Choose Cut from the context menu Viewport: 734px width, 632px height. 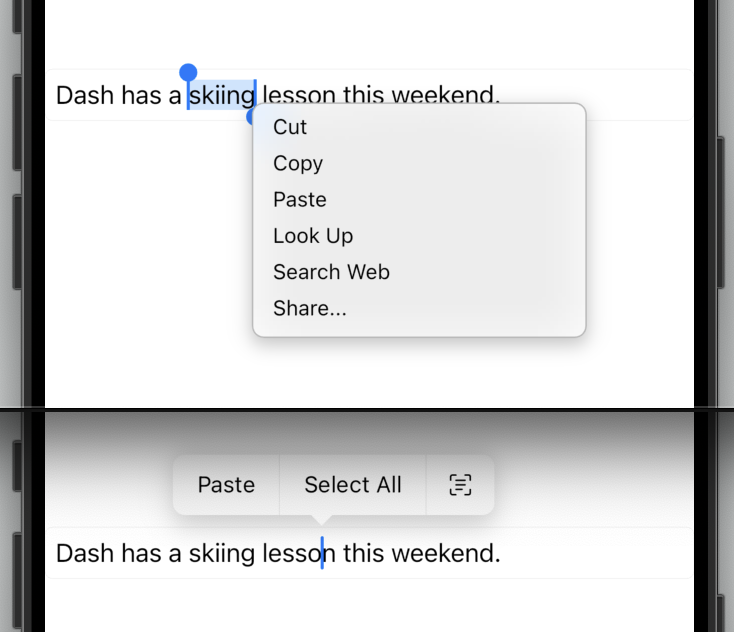click(x=290, y=127)
